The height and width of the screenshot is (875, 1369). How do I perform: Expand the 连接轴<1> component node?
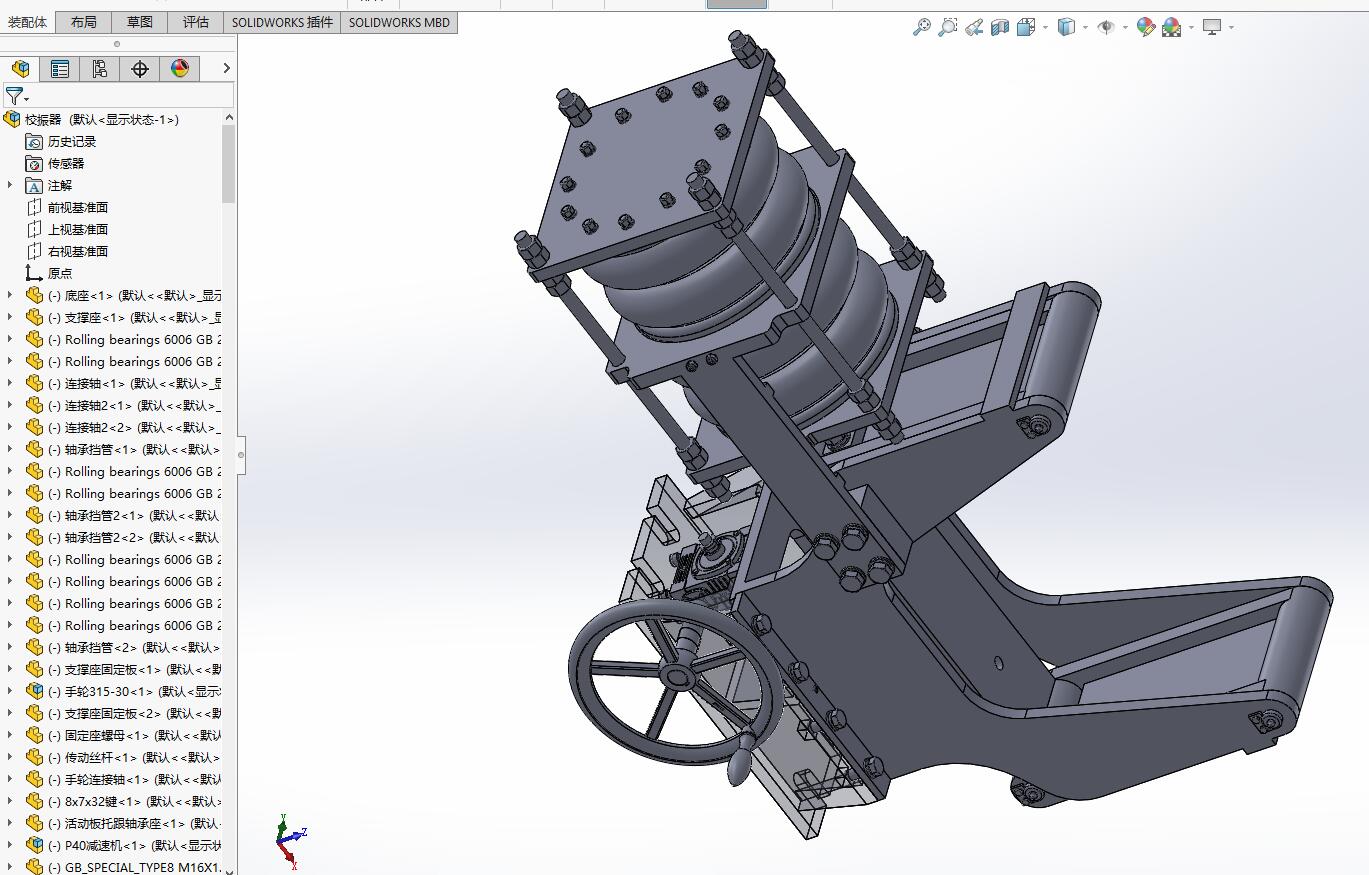pos(11,383)
